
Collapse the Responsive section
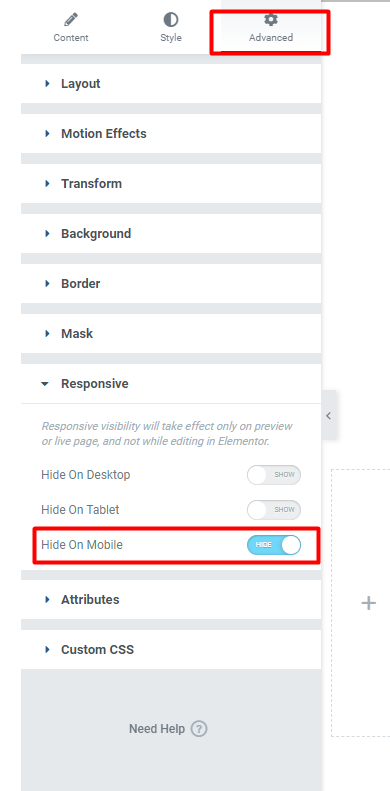(171, 384)
